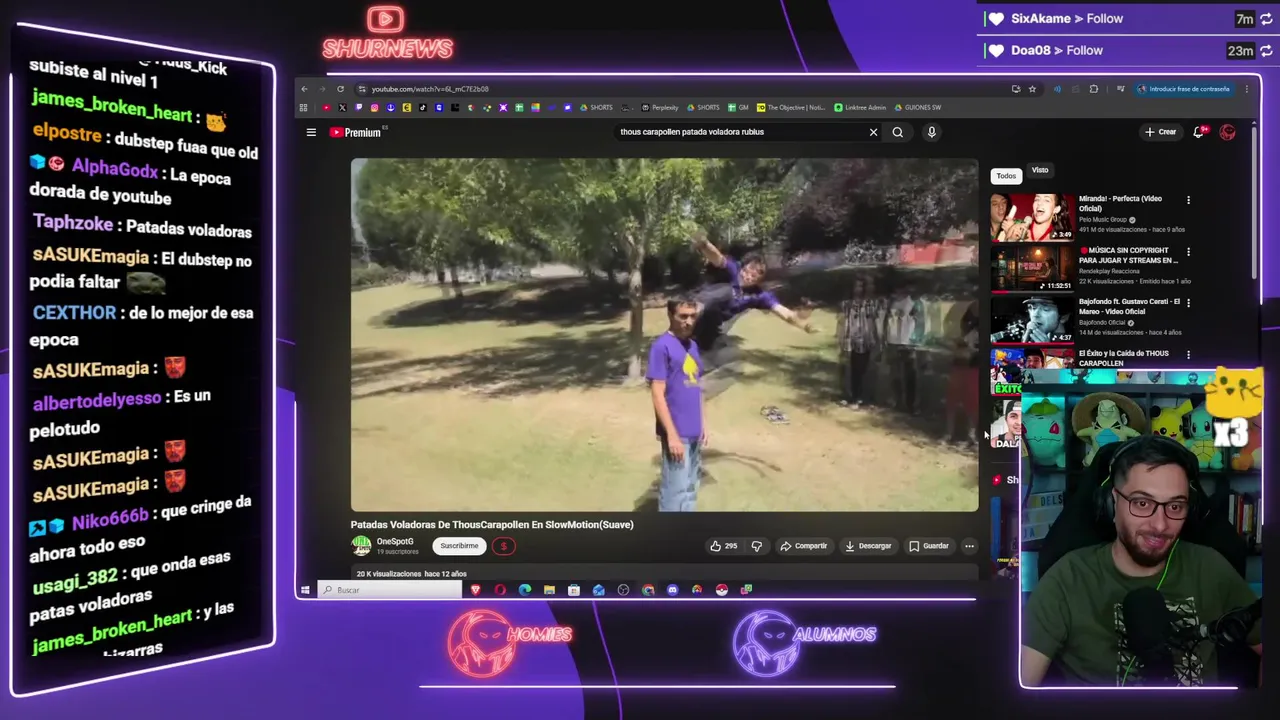1280x720 pixels.
Task: Open options for MÚSICA SIN COPYRIGHT video
Action: click(1188, 252)
